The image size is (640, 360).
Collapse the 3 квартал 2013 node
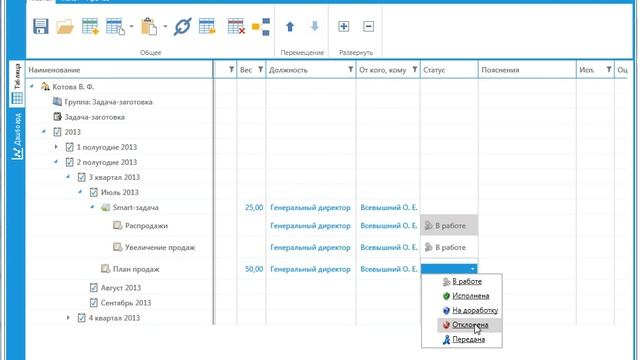[68, 177]
